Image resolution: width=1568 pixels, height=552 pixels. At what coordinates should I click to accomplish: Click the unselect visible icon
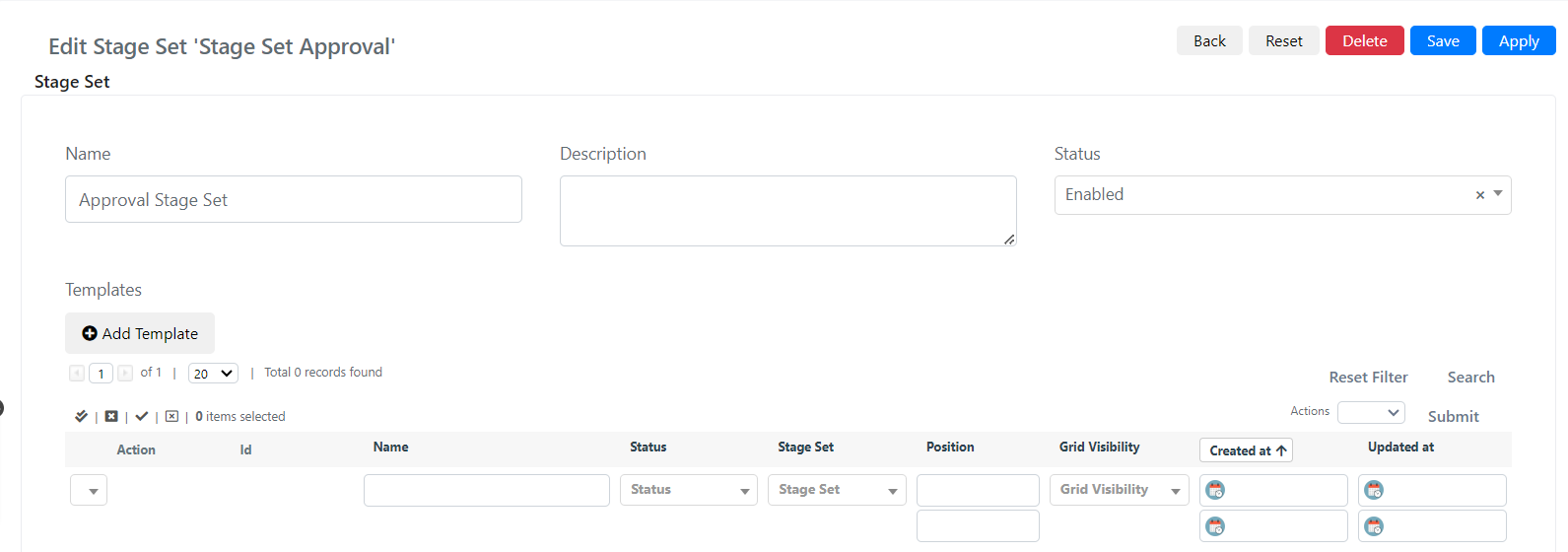coord(171,416)
